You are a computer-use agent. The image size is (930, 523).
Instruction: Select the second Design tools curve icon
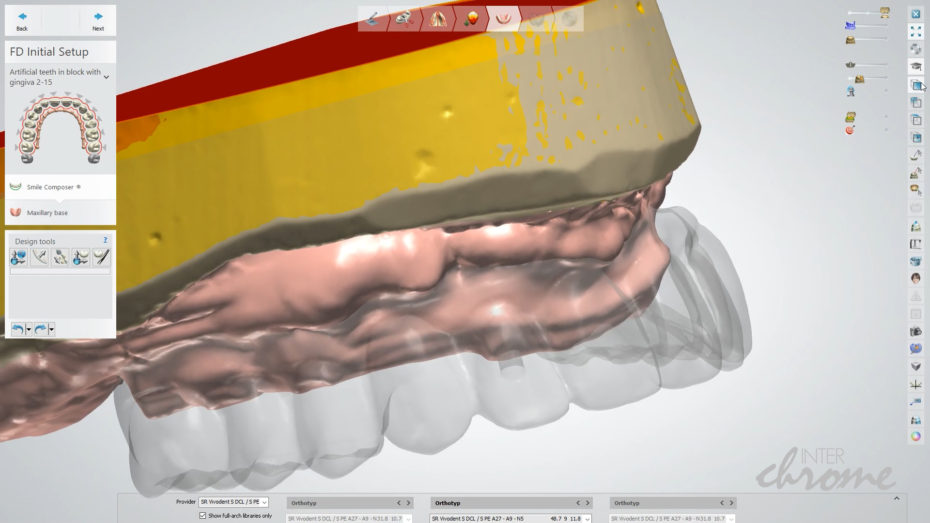click(x=39, y=257)
